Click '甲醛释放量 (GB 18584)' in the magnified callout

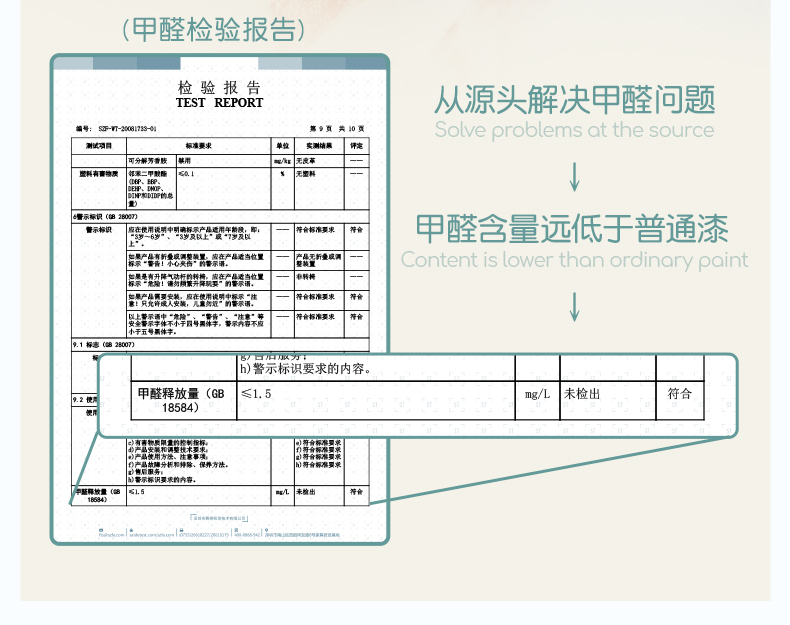pos(181,400)
